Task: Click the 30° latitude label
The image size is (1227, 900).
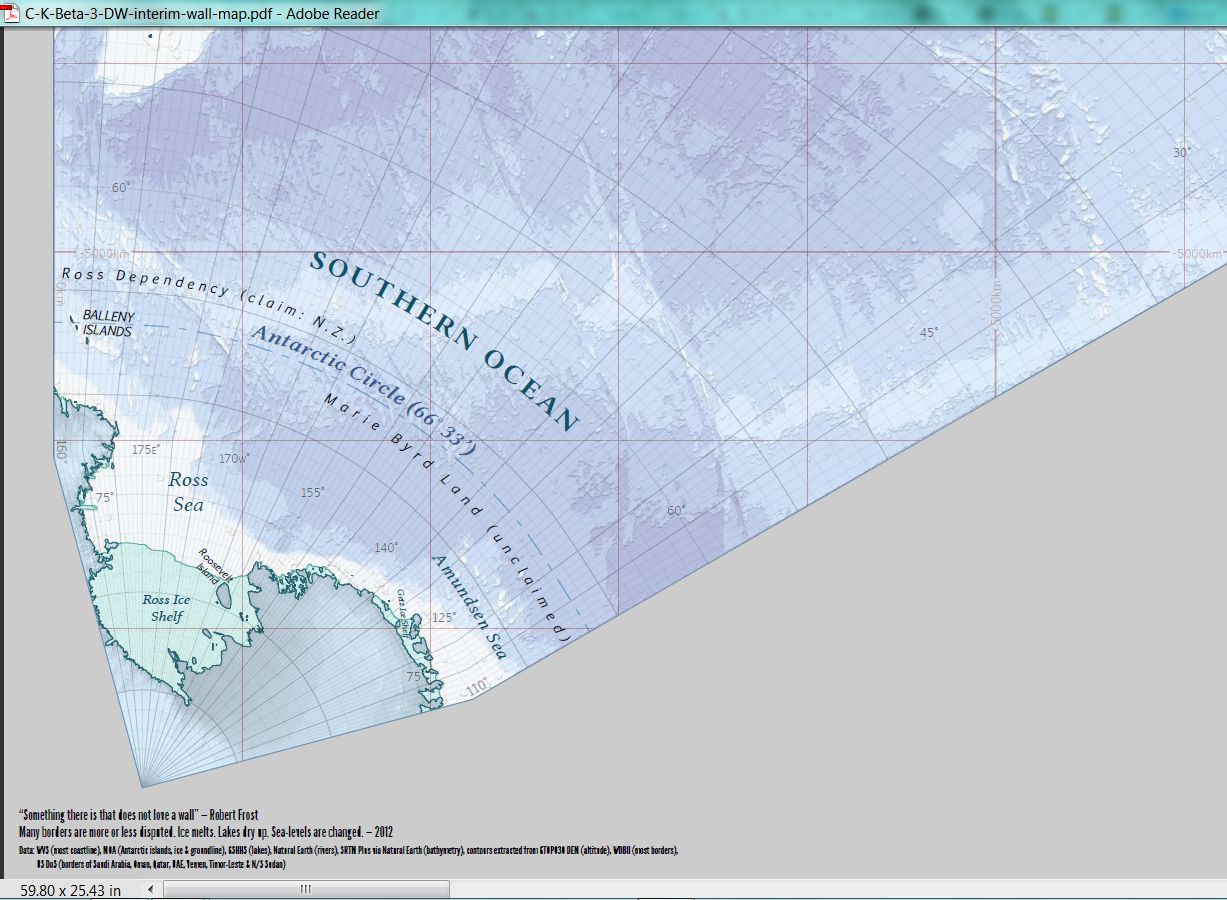Action: coord(1182,152)
